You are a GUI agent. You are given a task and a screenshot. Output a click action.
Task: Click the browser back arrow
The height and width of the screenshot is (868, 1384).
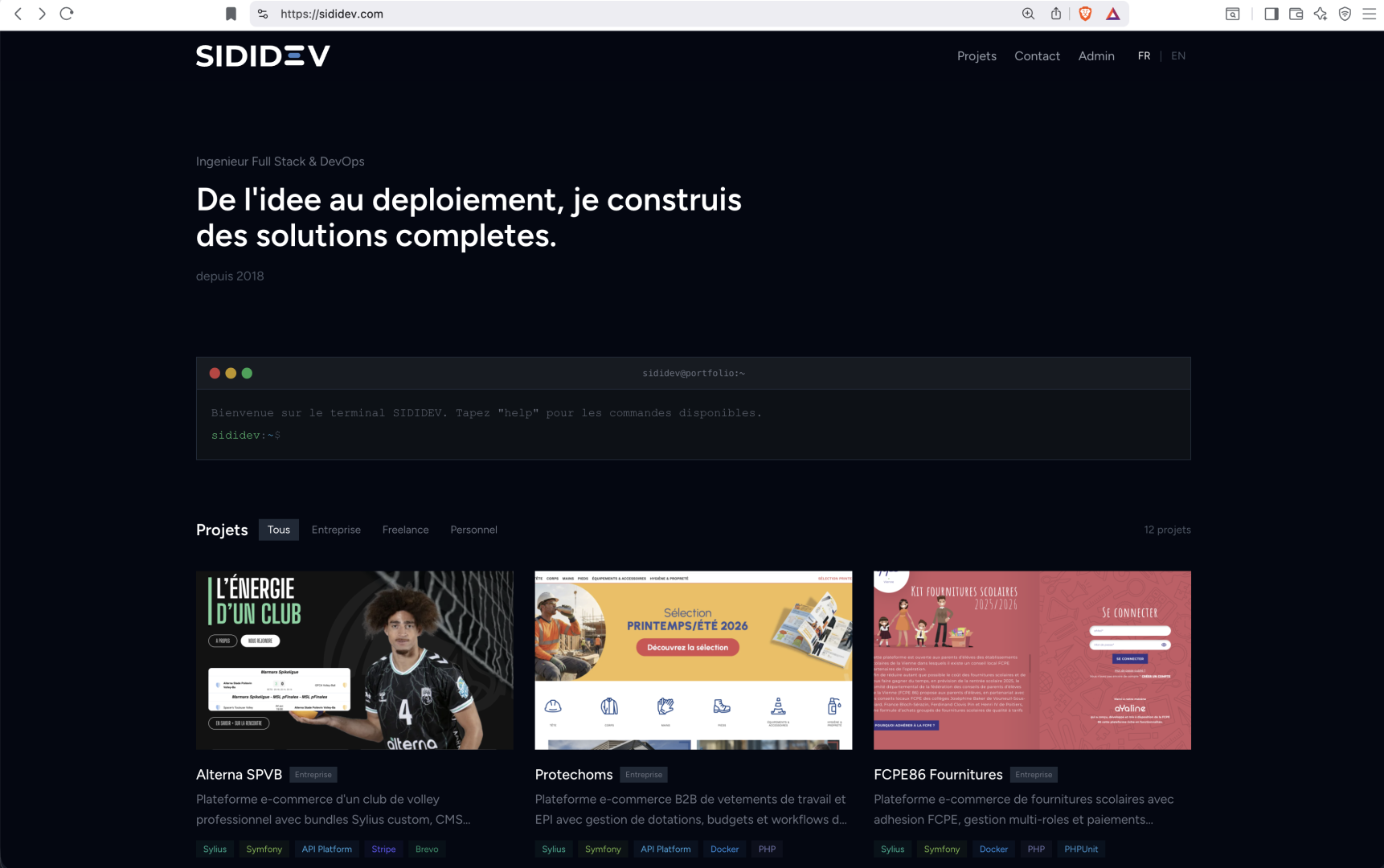pos(18,14)
